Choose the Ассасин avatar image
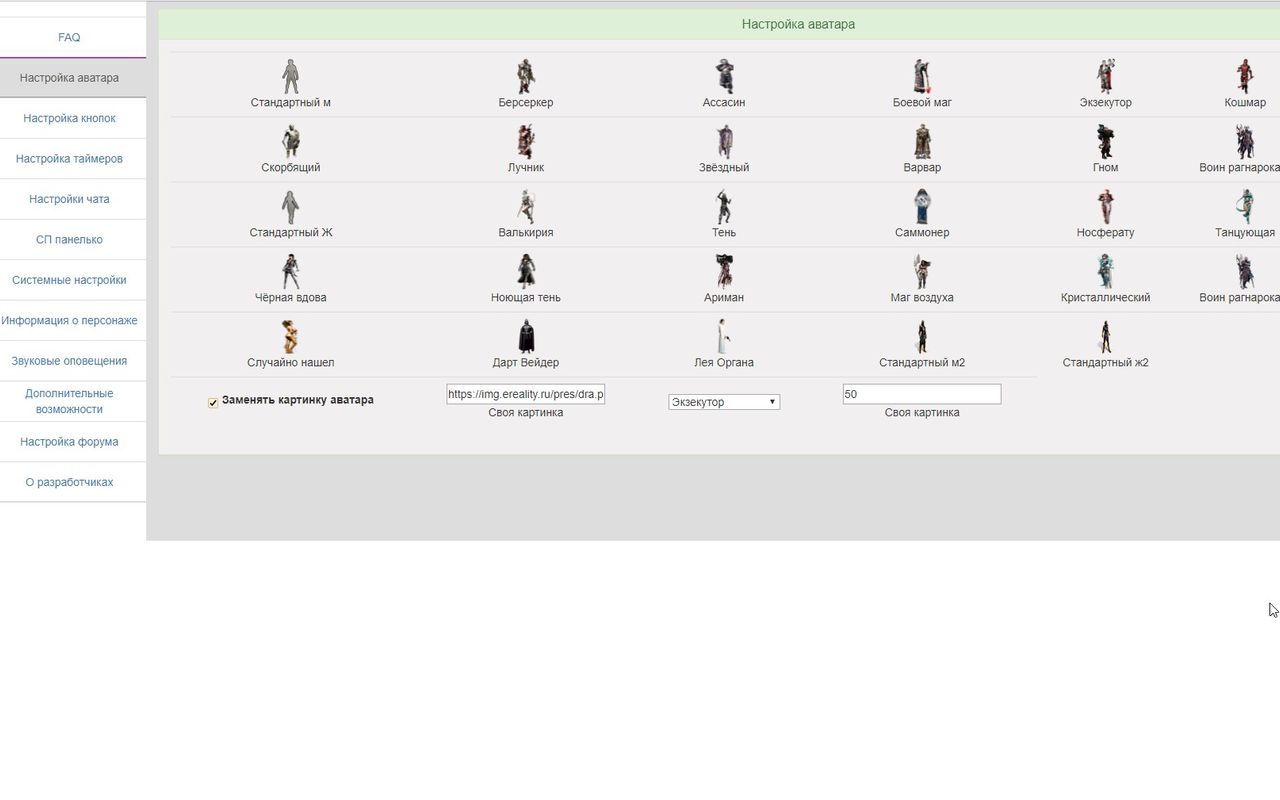Screen dimensions: 1280x800 click(x=724, y=77)
